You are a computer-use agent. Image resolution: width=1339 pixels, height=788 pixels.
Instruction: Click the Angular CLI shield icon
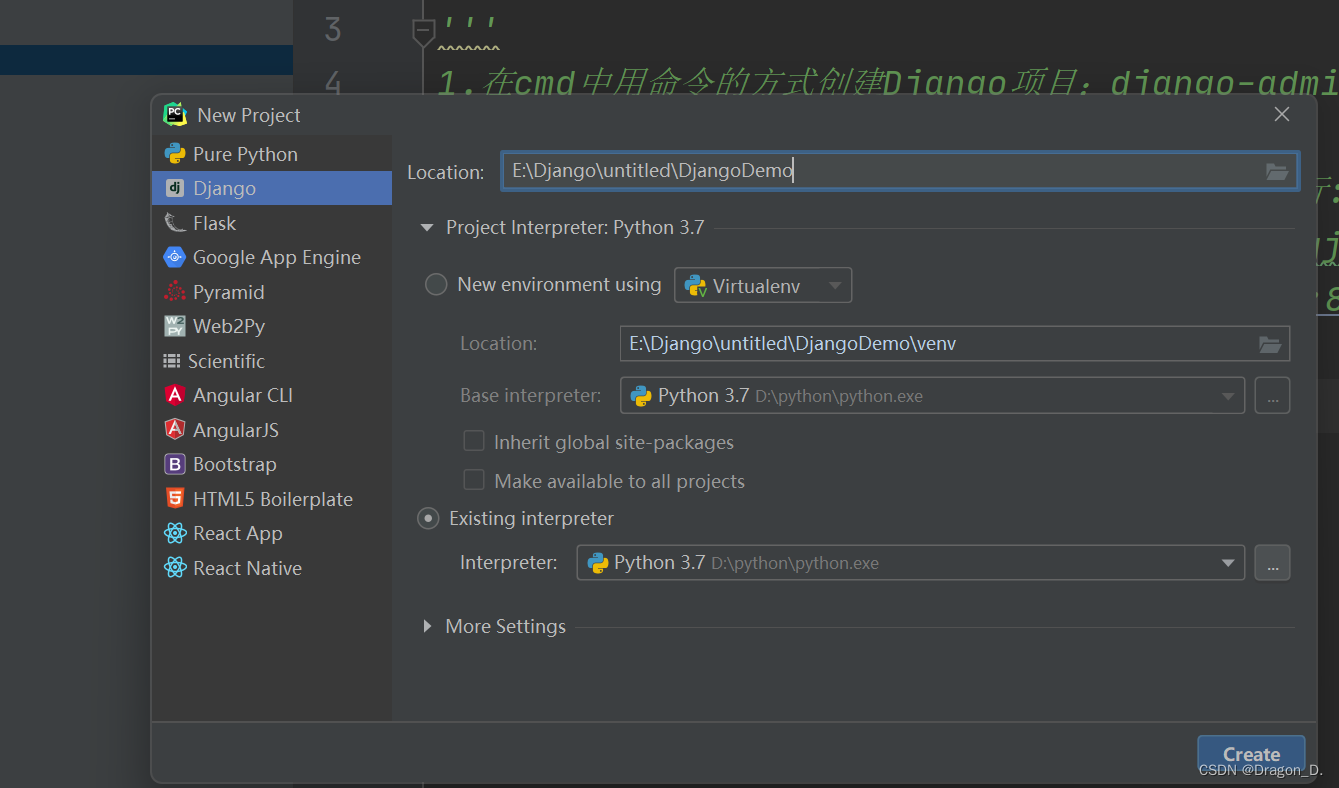pos(175,395)
